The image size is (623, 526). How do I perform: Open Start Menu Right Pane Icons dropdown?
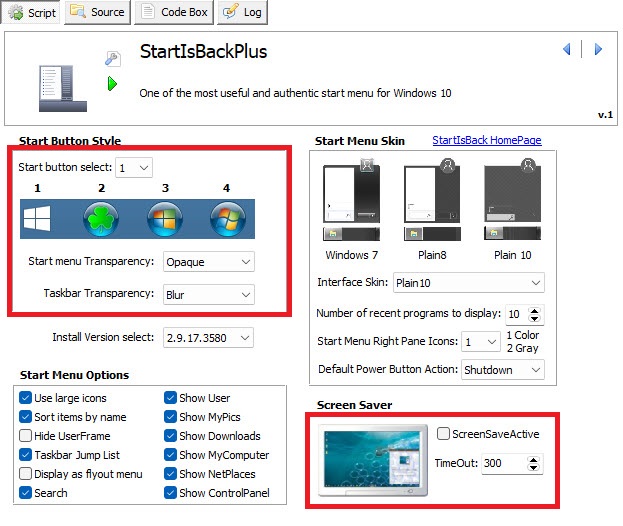pos(481,342)
